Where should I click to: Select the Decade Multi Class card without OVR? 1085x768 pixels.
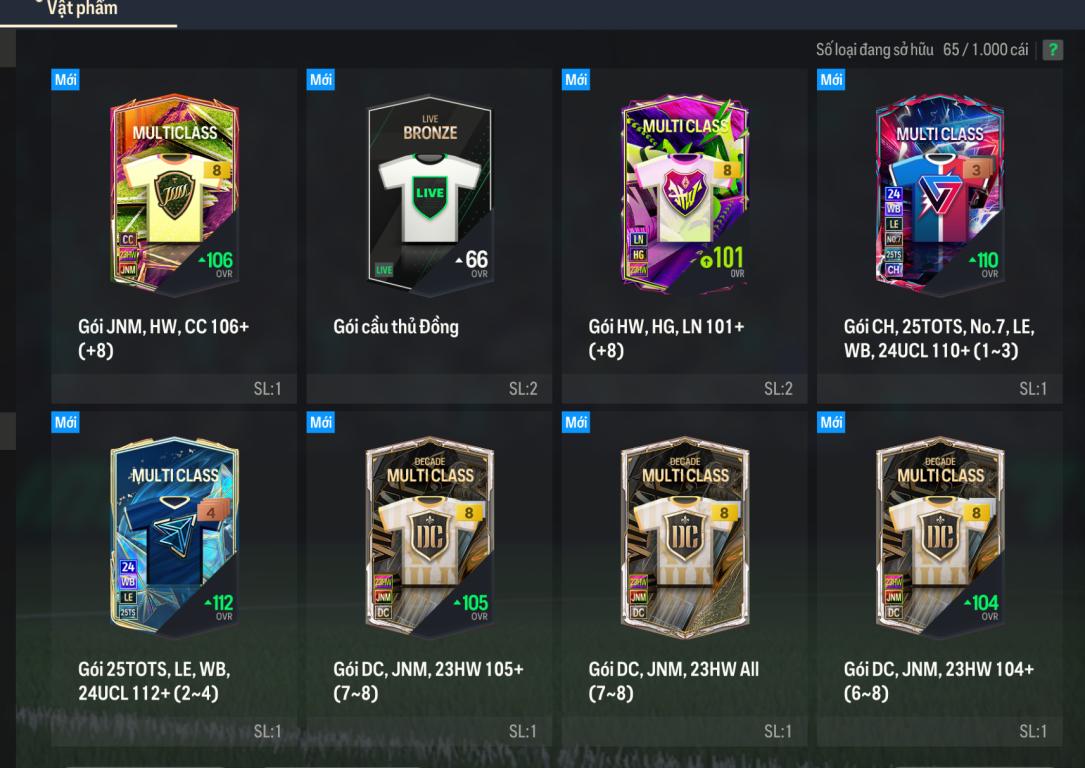(684, 536)
